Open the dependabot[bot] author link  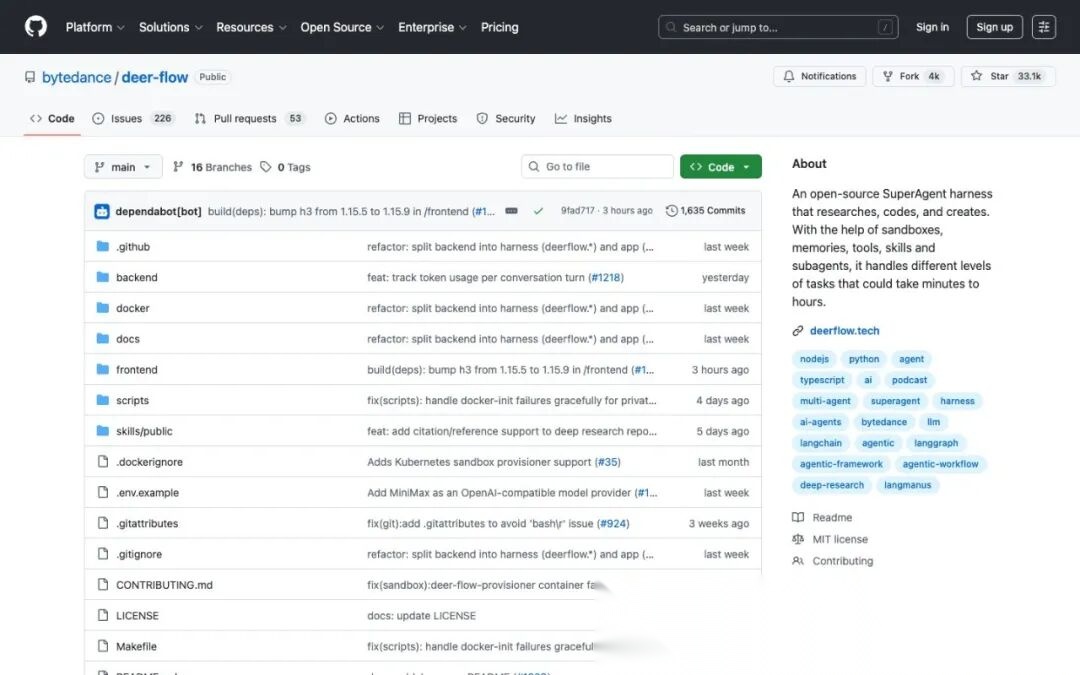click(x=158, y=211)
